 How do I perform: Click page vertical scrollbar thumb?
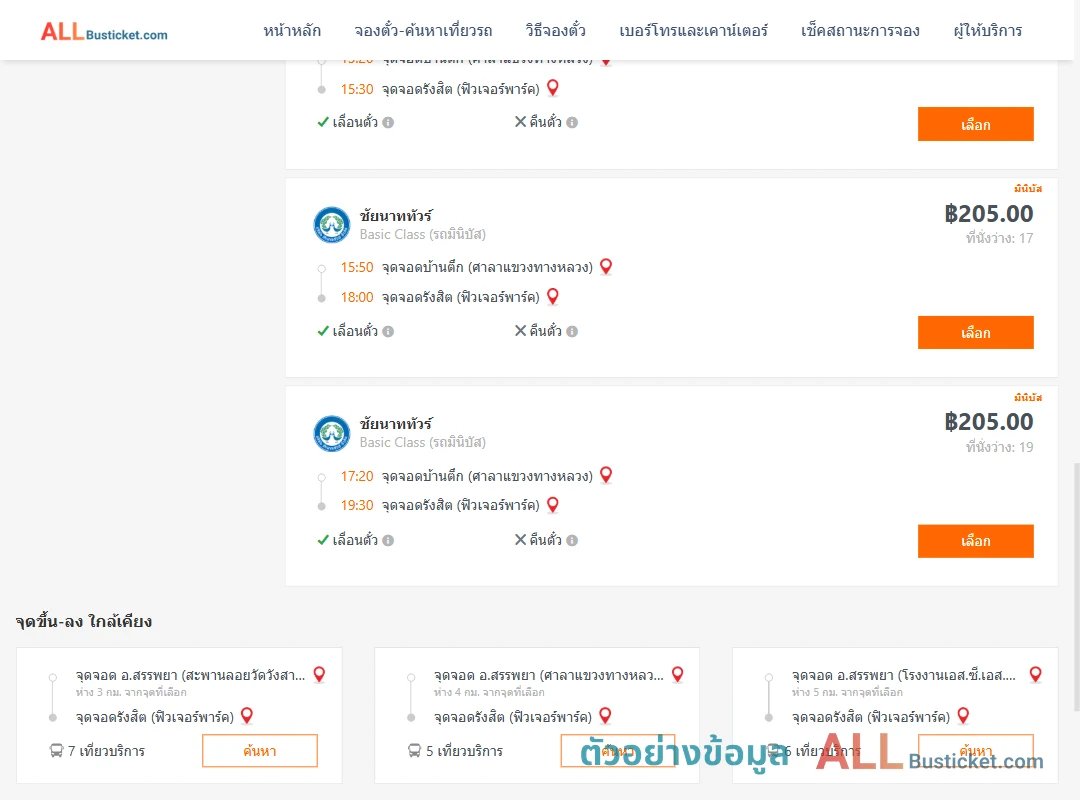(1077, 586)
